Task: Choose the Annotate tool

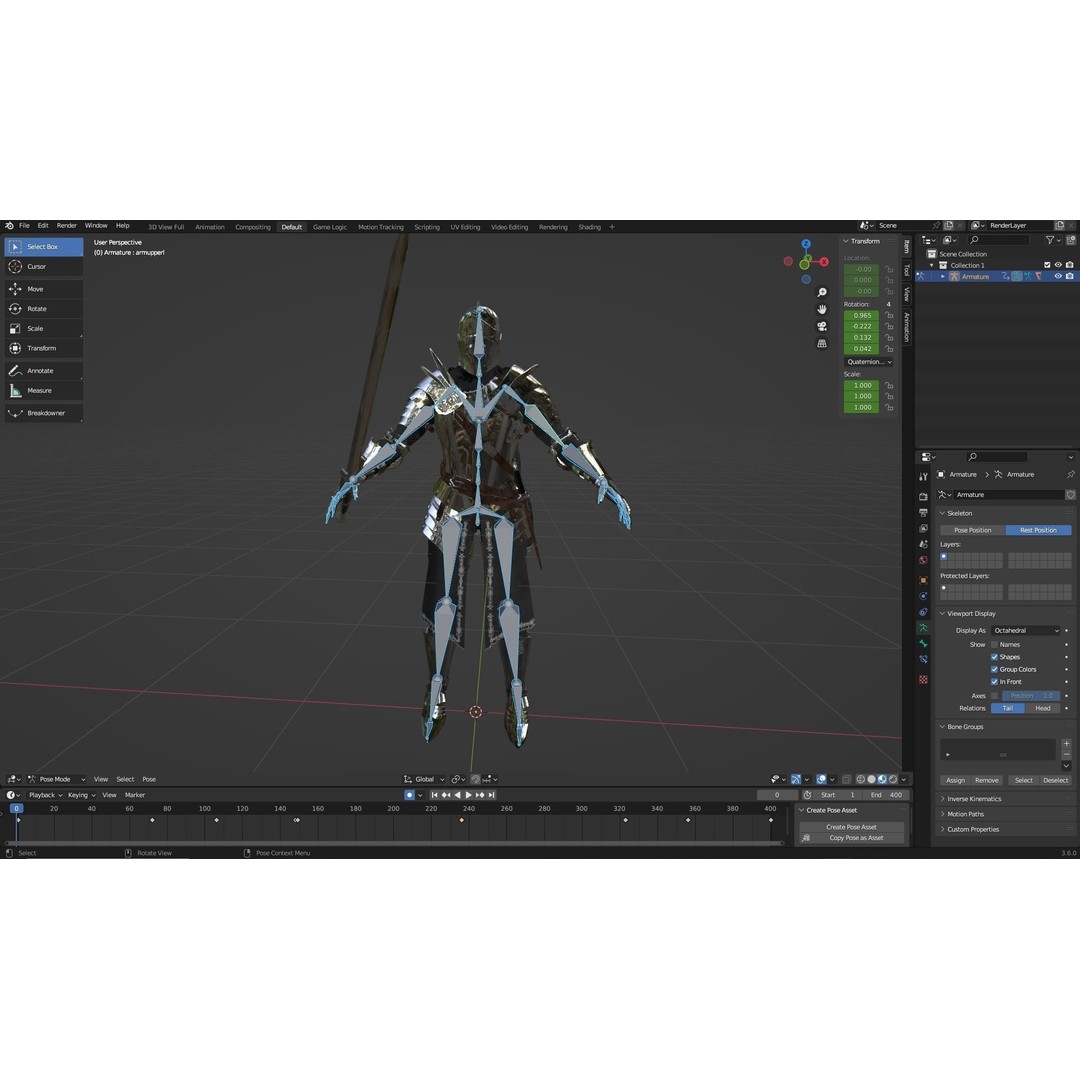Action: pyautogui.click(x=43, y=371)
